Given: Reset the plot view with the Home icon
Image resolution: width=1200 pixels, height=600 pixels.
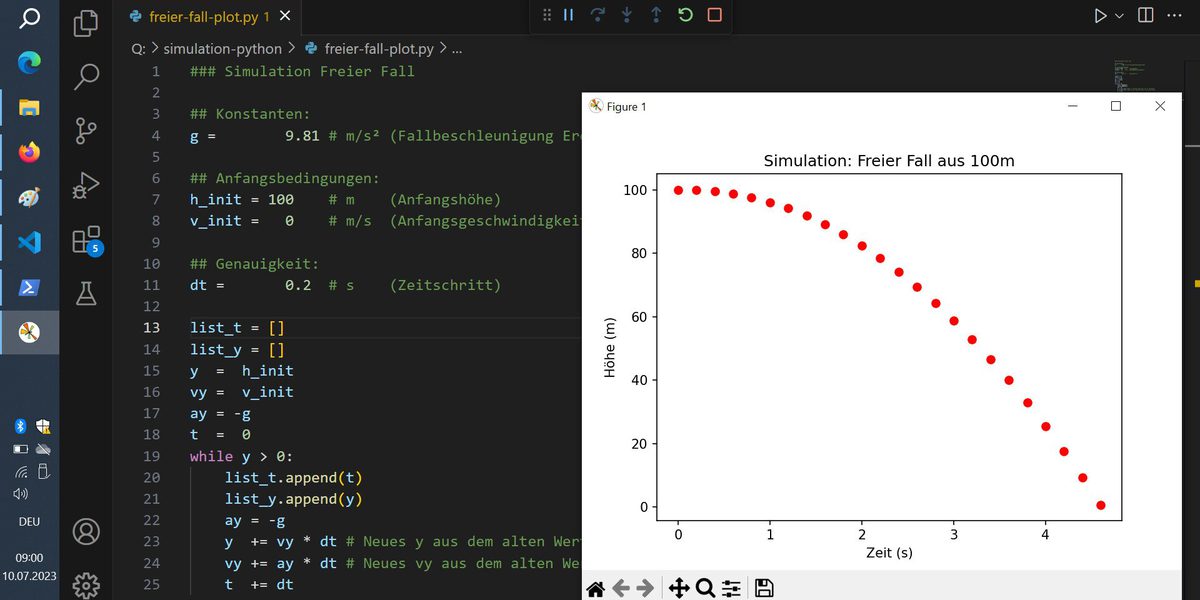Looking at the screenshot, I should click(x=595, y=588).
